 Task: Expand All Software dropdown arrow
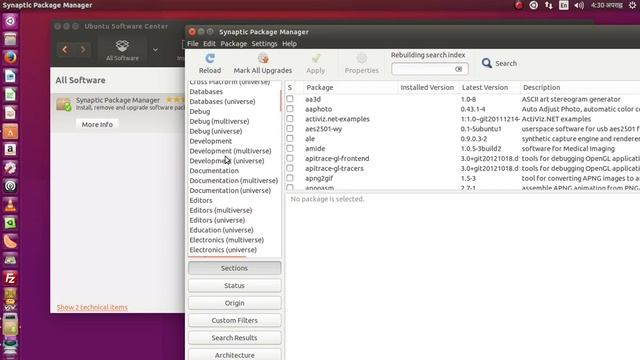(x=156, y=50)
